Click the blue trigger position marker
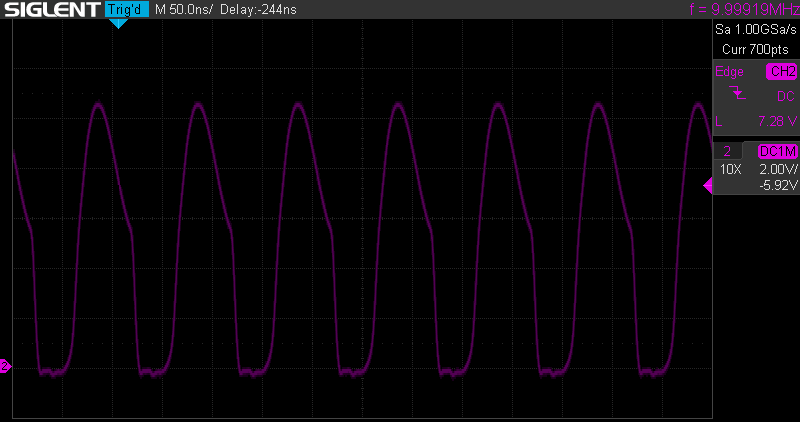800x422 pixels. point(118,23)
